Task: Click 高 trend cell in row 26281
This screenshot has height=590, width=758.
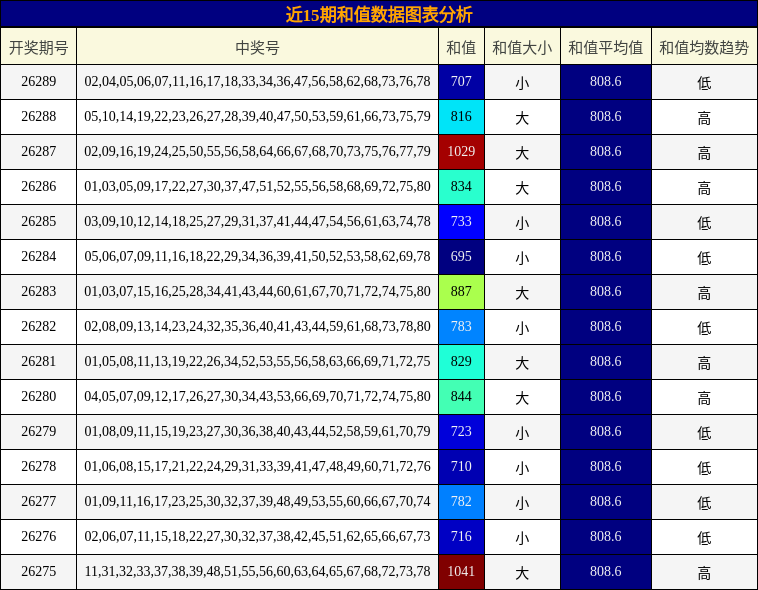Action: (x=704, y=362)
